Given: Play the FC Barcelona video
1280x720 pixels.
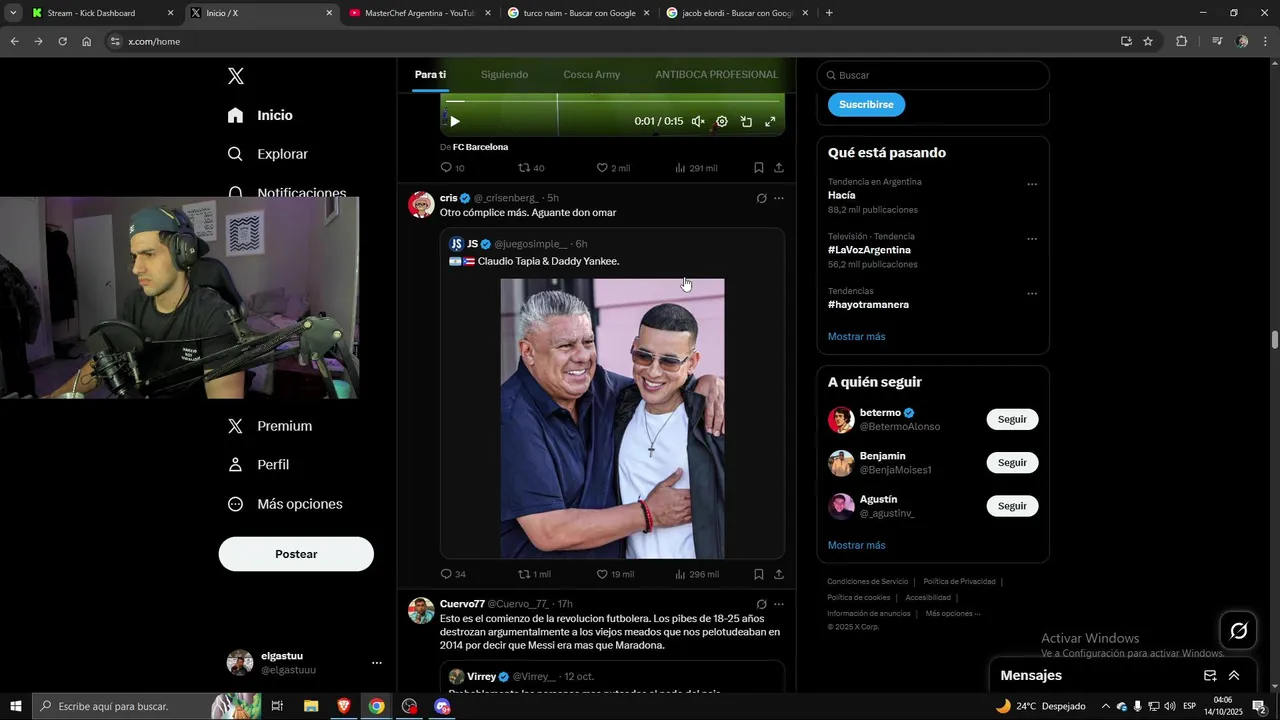Looking at the screenshot, I should 455,122.
